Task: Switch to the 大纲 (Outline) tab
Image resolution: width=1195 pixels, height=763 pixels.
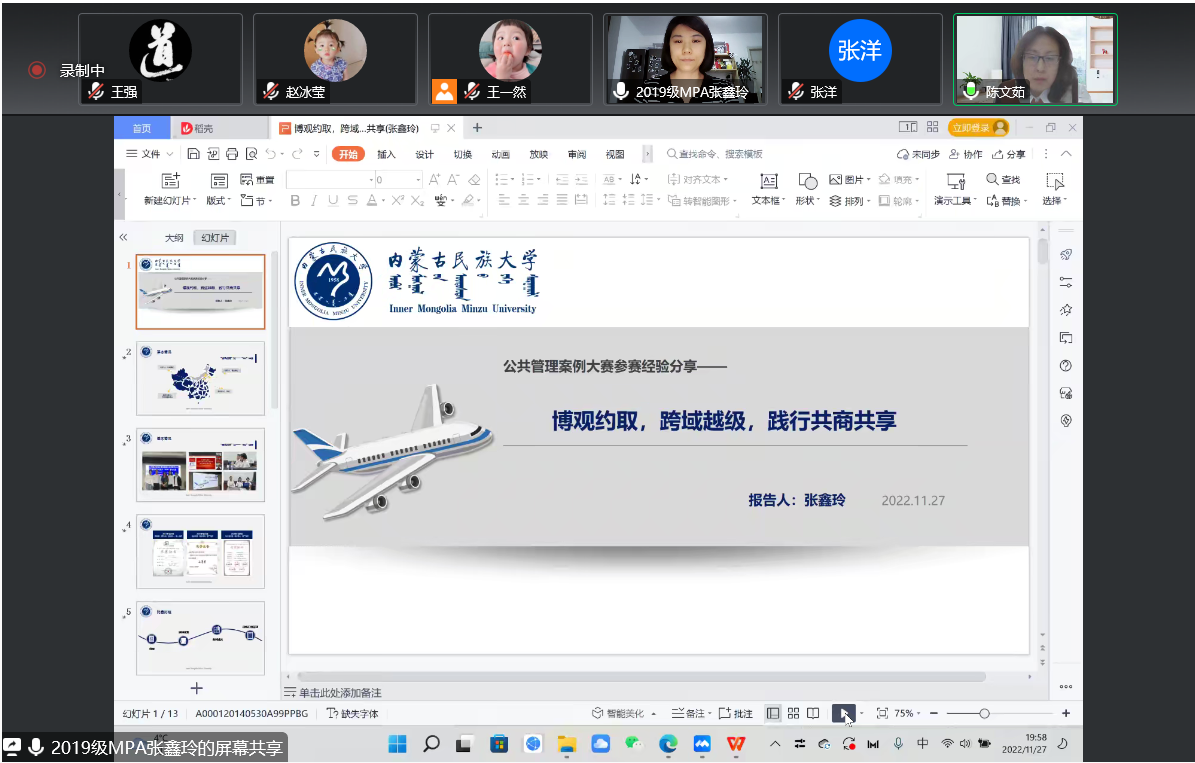Action: tap(174, 238)
